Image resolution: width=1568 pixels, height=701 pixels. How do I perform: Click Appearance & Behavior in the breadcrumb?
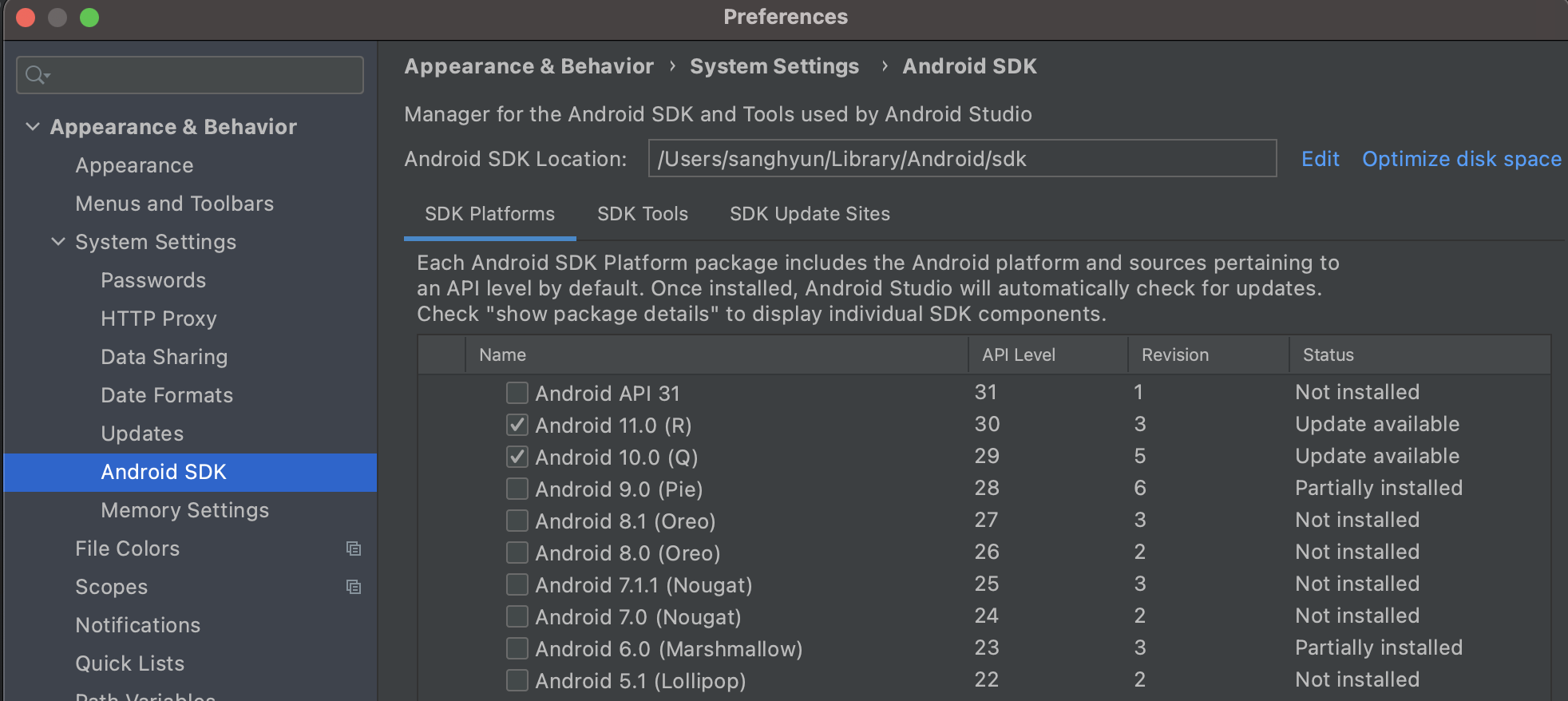coord(529,66)
